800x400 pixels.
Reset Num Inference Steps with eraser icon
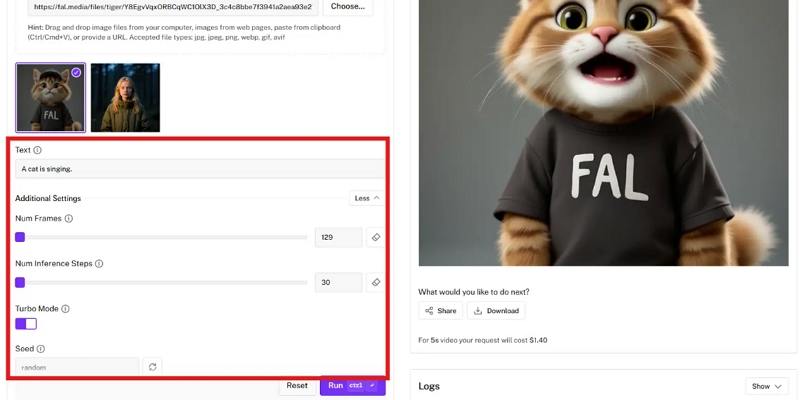[x=376, y=282]
